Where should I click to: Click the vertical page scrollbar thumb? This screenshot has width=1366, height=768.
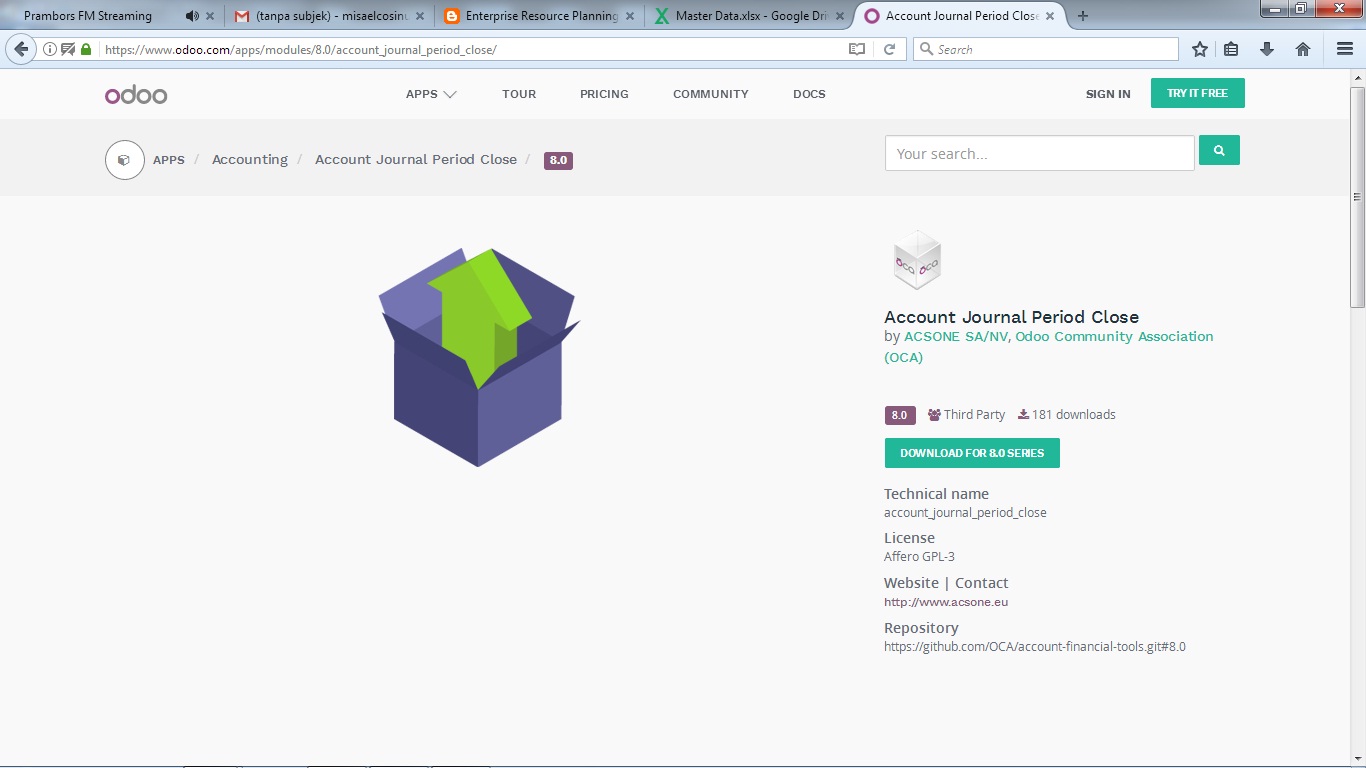point(1357,197)
